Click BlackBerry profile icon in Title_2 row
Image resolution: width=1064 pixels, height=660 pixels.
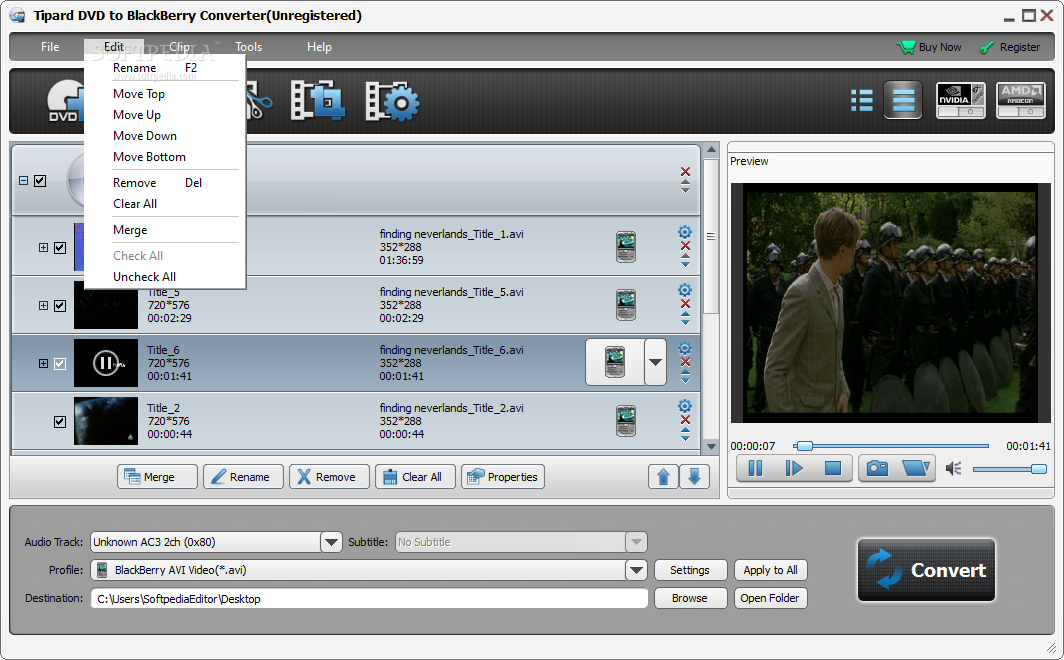pos(626,421)
